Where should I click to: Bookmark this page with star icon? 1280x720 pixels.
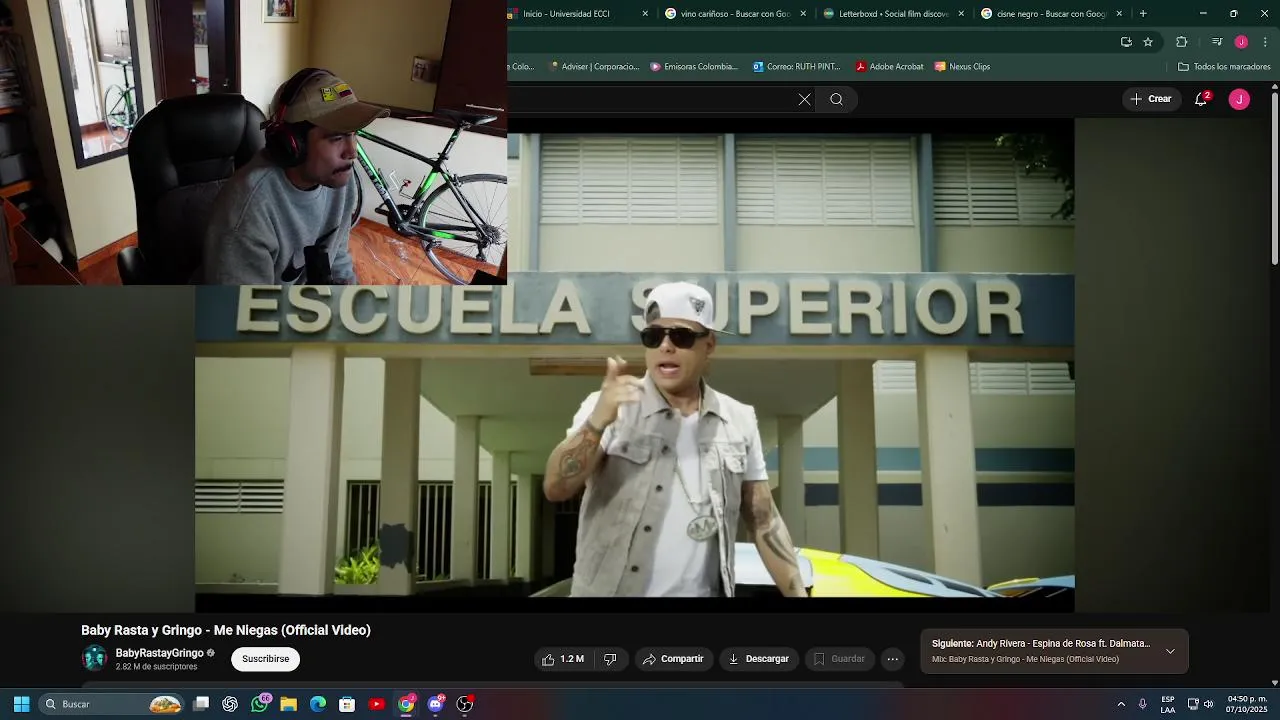point(1148,42)
